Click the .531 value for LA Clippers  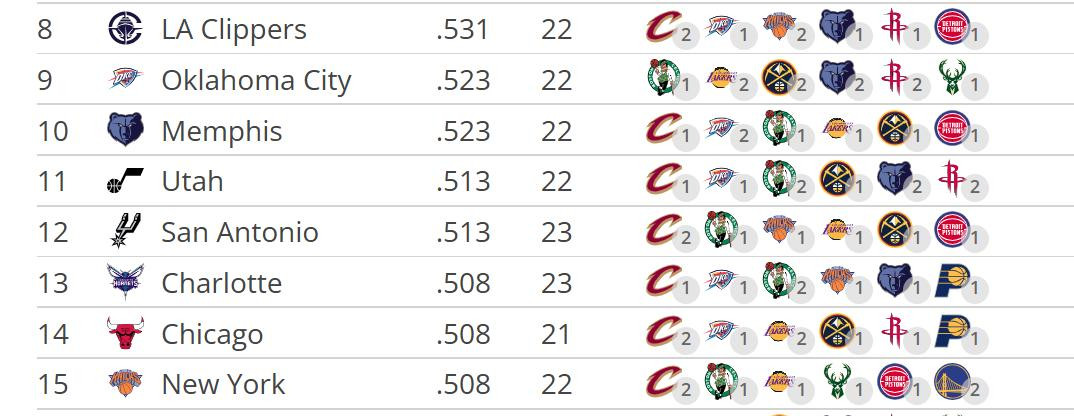463,29
